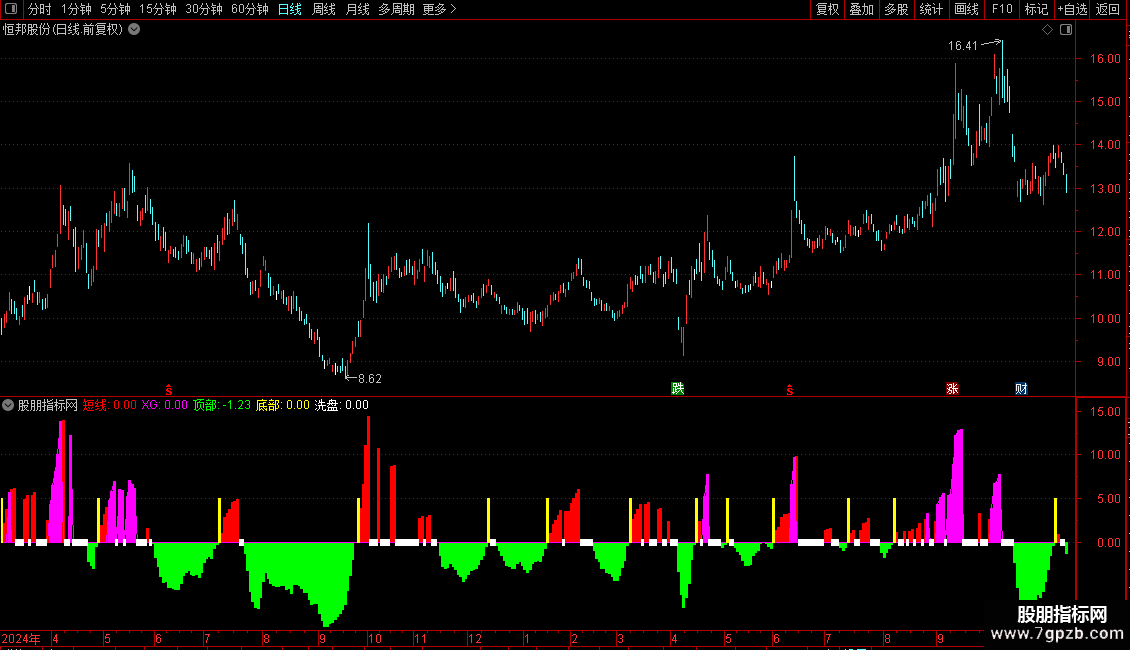Click the 标记 mark button
The height and width of the screenshot is (650, 1130).
1036,9
